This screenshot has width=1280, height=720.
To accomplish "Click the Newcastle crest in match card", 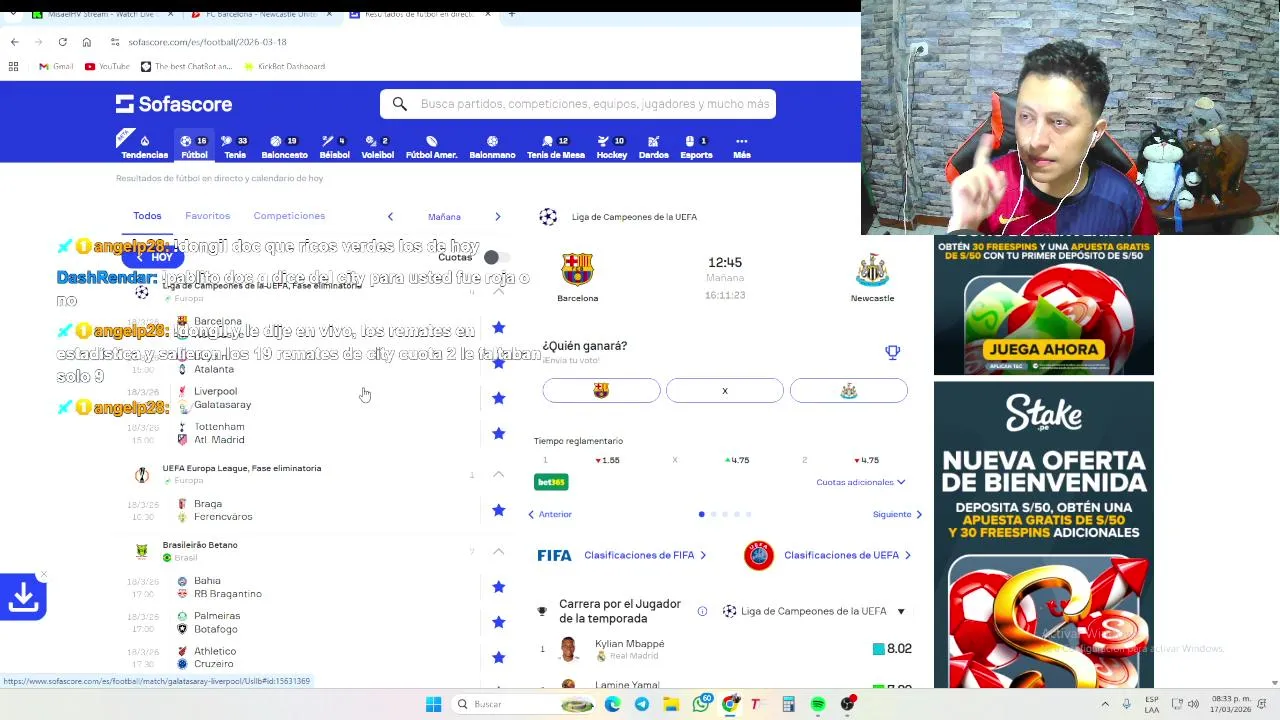I will [x=872, y=270].
